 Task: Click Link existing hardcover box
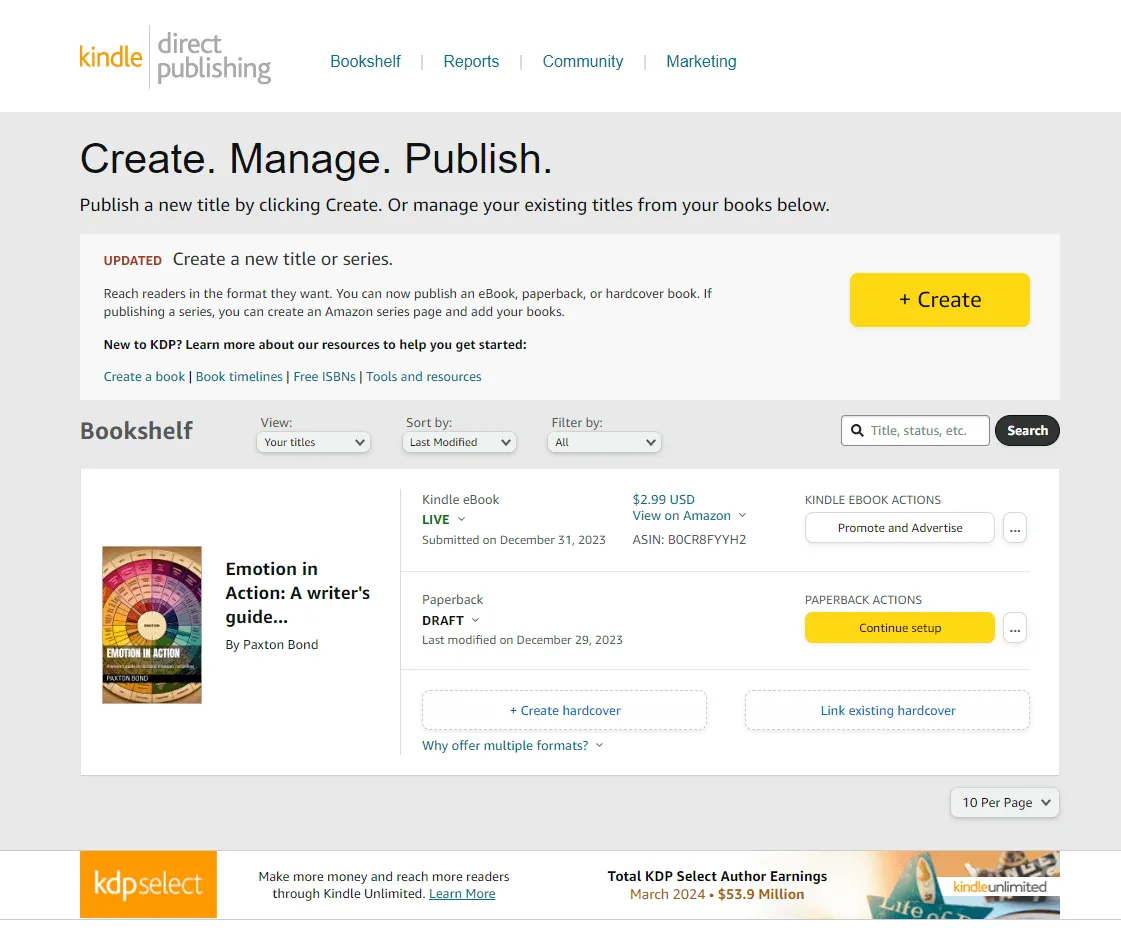(887, 710)
